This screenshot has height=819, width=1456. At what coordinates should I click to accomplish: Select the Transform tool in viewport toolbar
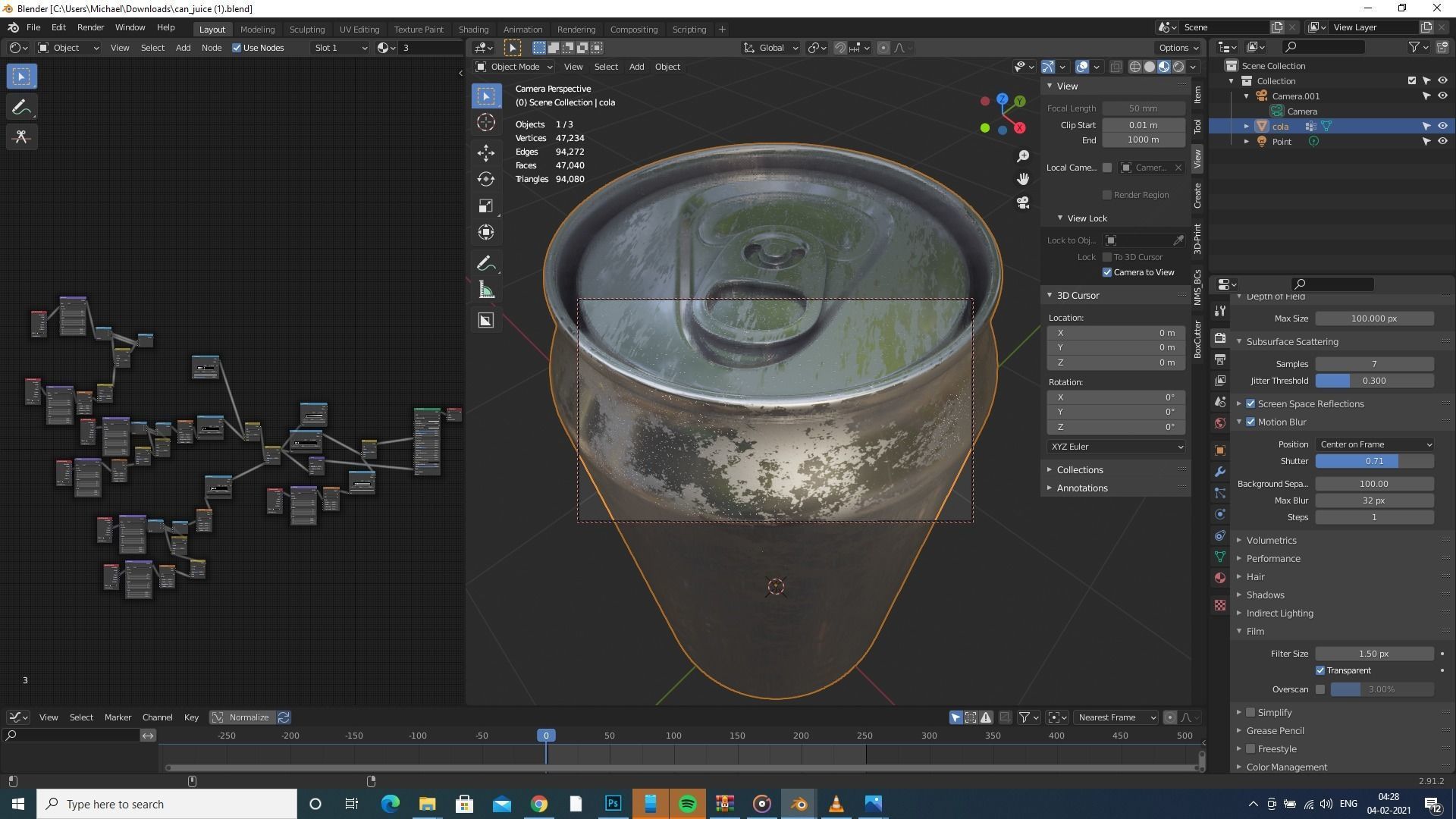486,232
